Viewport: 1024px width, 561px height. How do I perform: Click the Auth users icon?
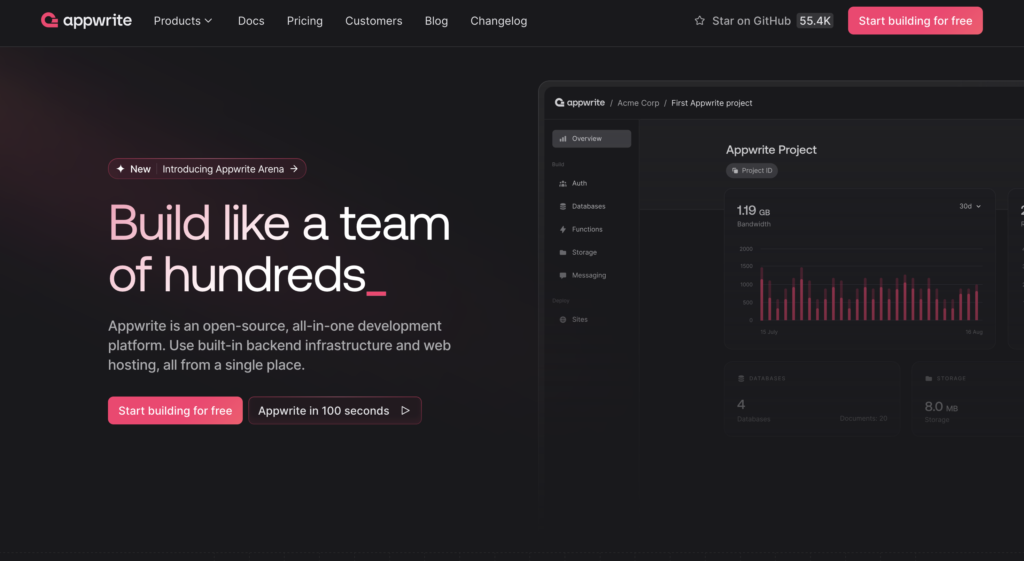point(562,184)
